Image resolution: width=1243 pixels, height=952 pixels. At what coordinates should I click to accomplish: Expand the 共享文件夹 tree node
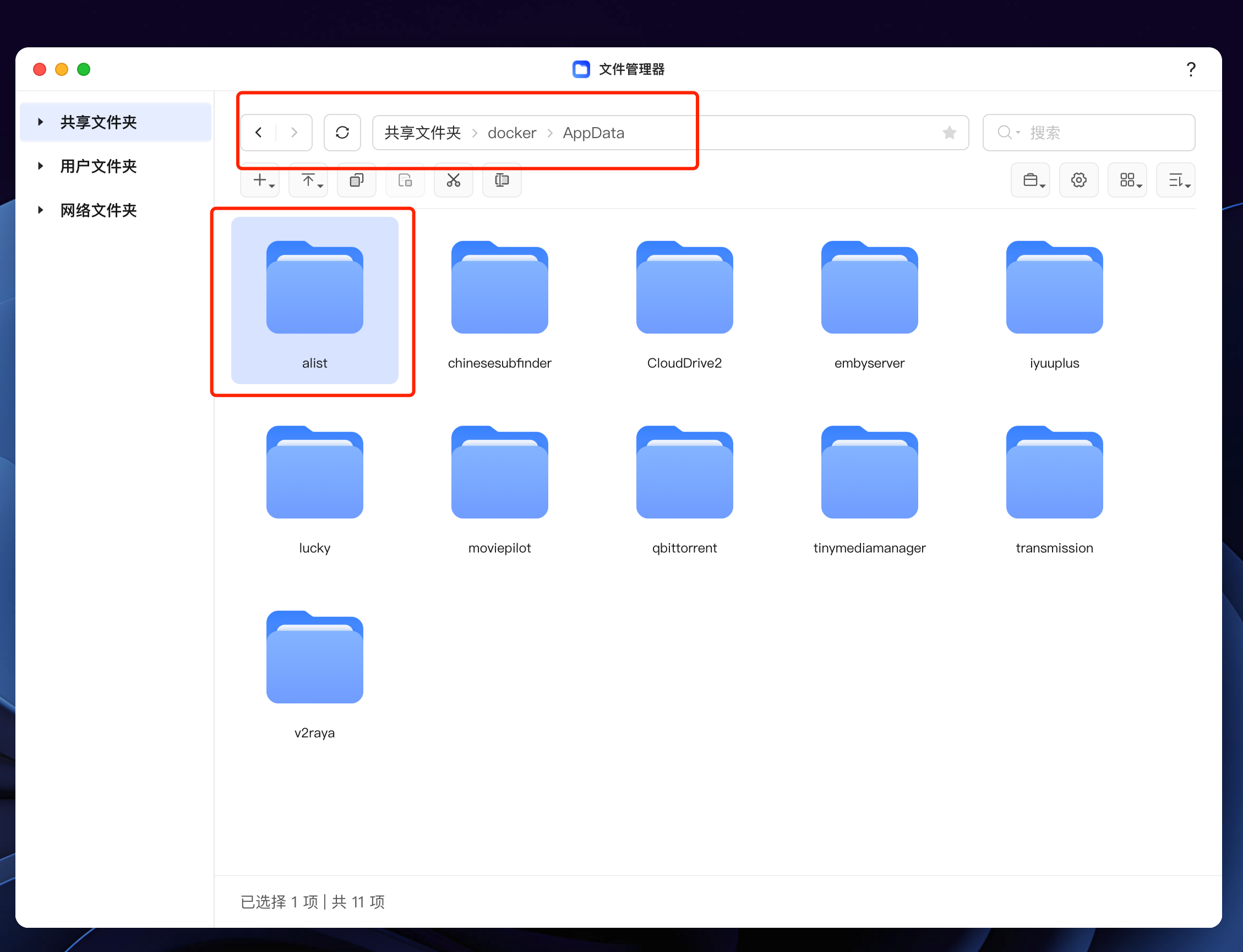[x=40, y=122]
